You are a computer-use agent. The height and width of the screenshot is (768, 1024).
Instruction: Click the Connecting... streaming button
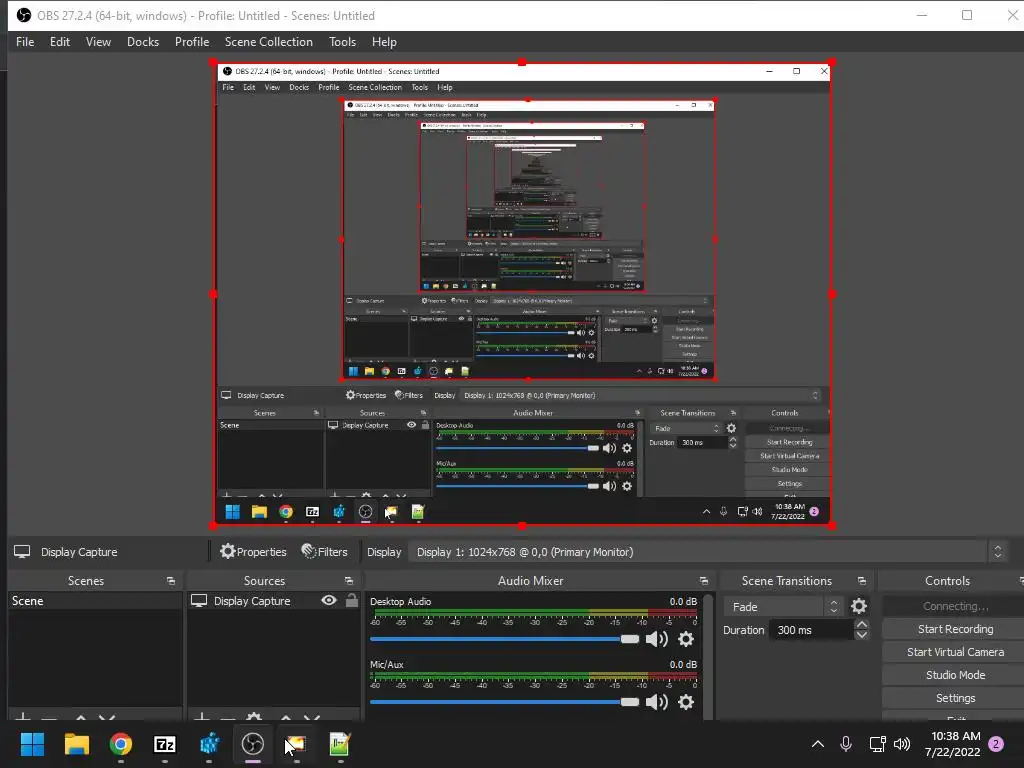pos(955,606)
